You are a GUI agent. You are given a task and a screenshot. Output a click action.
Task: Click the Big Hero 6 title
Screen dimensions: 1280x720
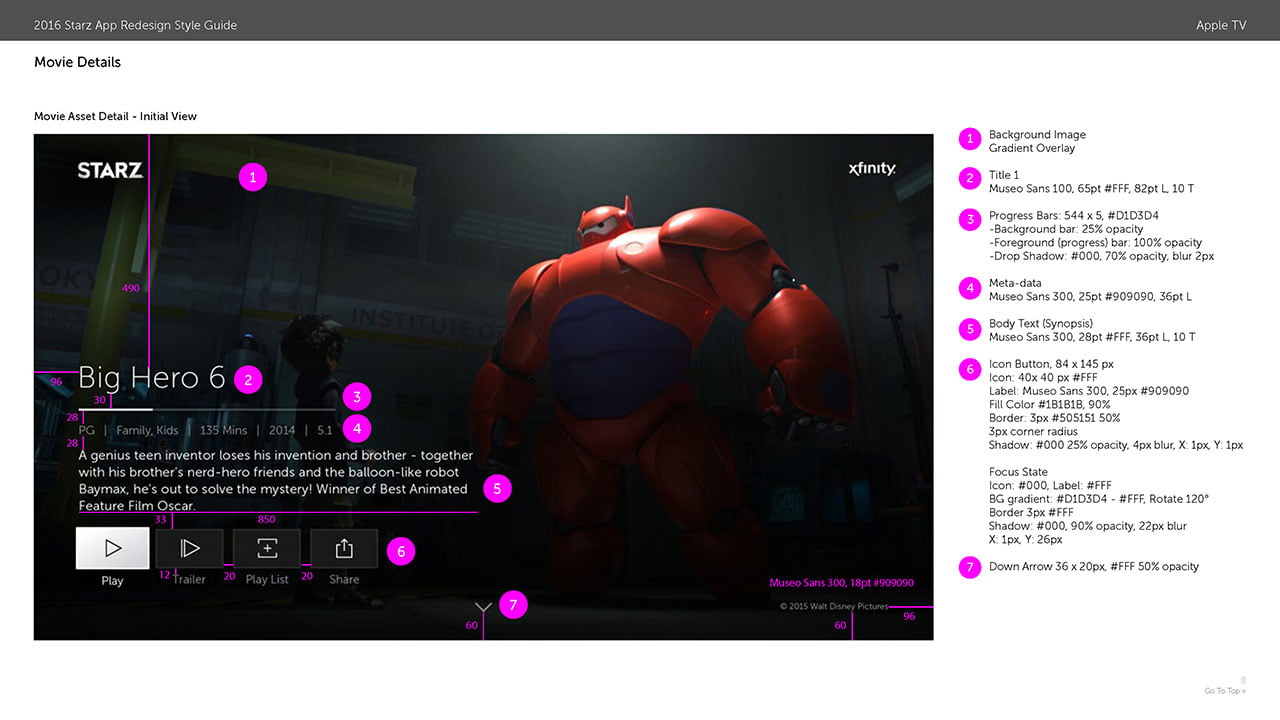pyautogui.click(x=152, y=377)
